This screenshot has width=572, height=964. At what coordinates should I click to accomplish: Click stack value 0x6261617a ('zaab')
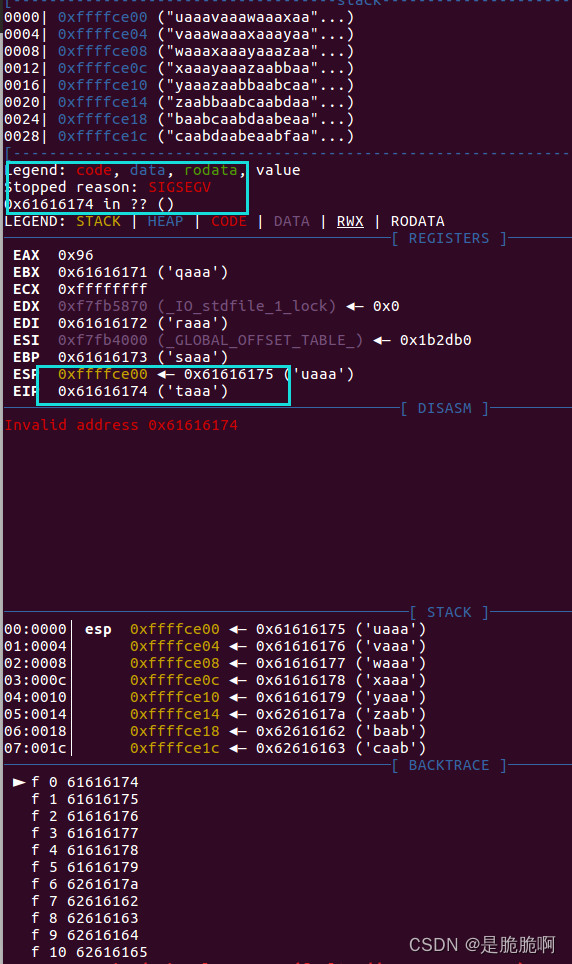click(x=341, y=714)
